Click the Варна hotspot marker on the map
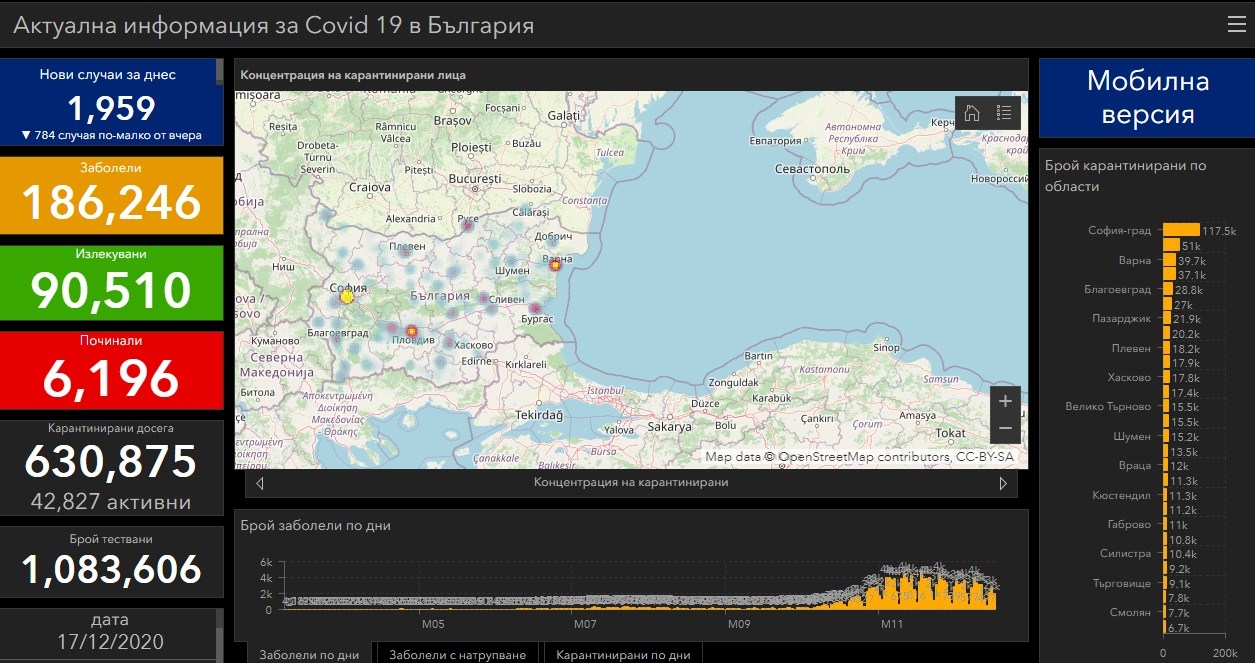Screen dimensions: 1255x663 555,265
